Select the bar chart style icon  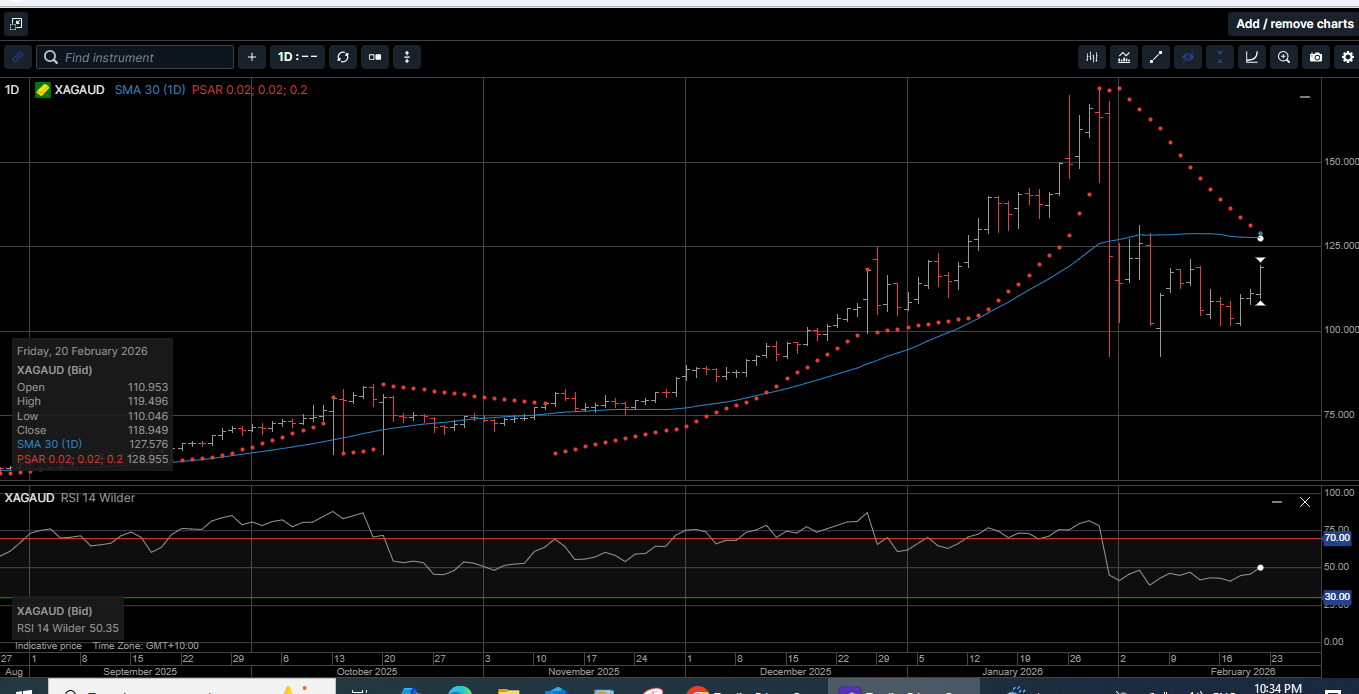(1091, 57)
